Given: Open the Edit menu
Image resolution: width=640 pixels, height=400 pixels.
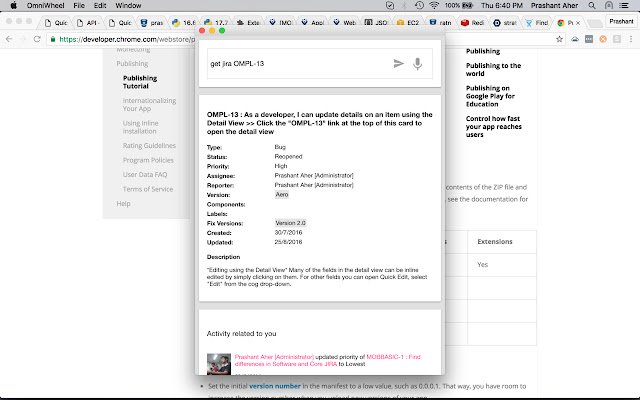Looking at the screenshot, I should [100, 5].
